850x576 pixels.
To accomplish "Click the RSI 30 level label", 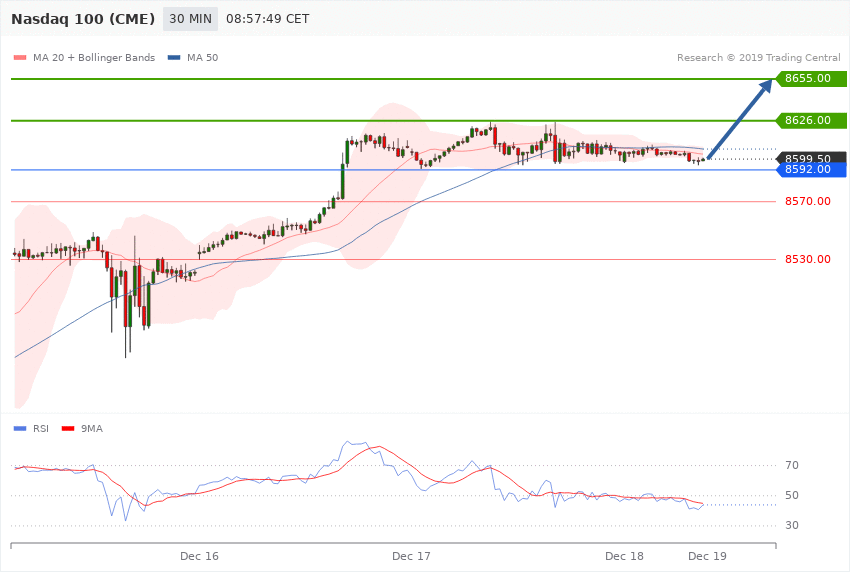I will point(792,525).
